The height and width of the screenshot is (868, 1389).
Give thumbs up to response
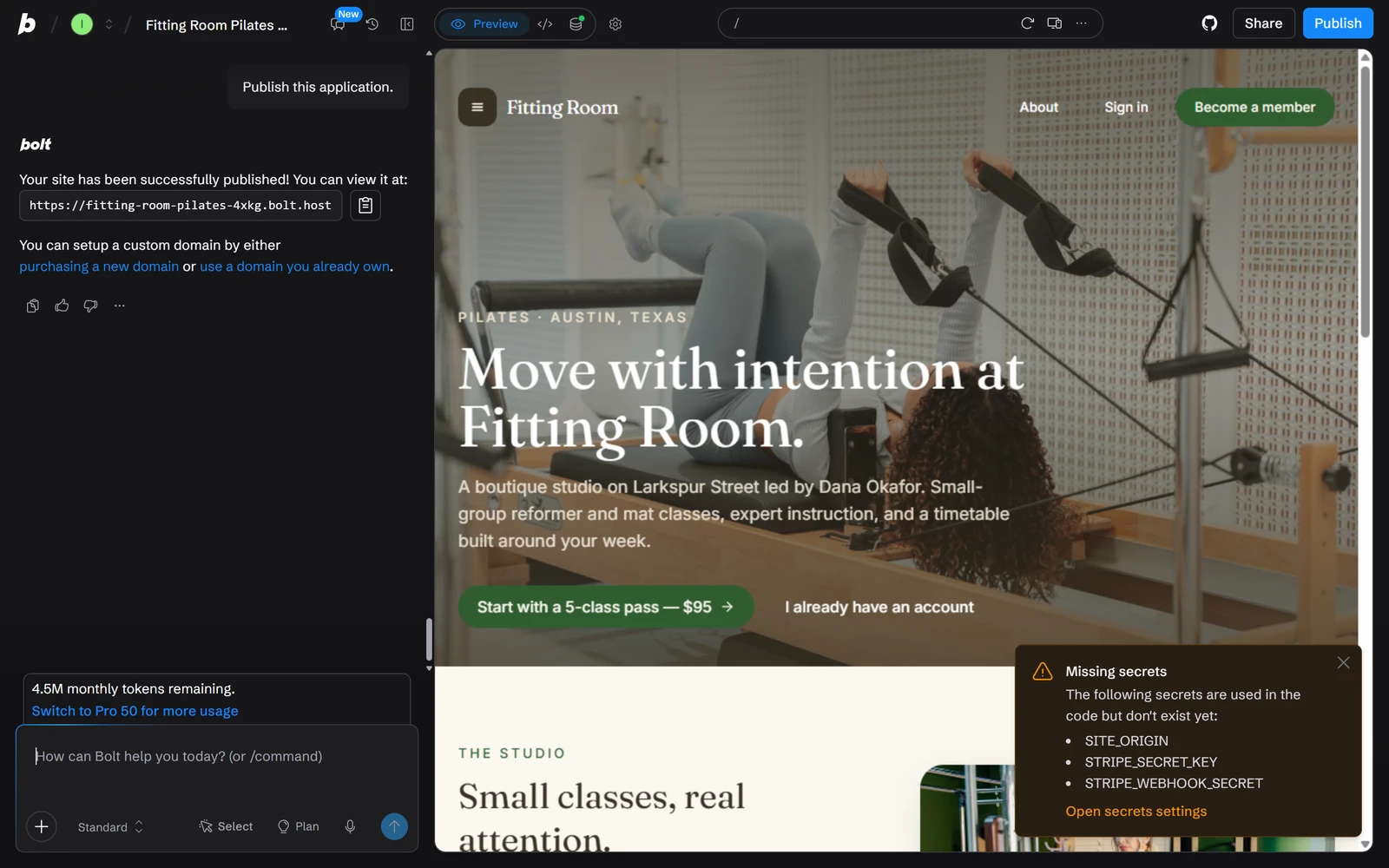(x=62, y=306)
